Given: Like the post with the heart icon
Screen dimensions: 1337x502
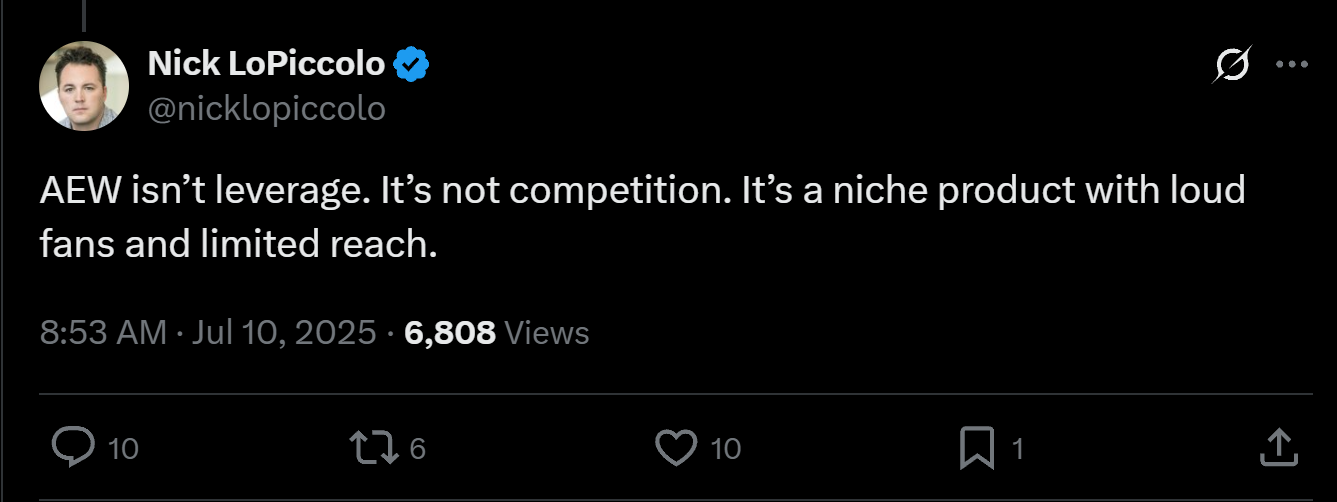Looking at the screenshot, I should [675, 447].
